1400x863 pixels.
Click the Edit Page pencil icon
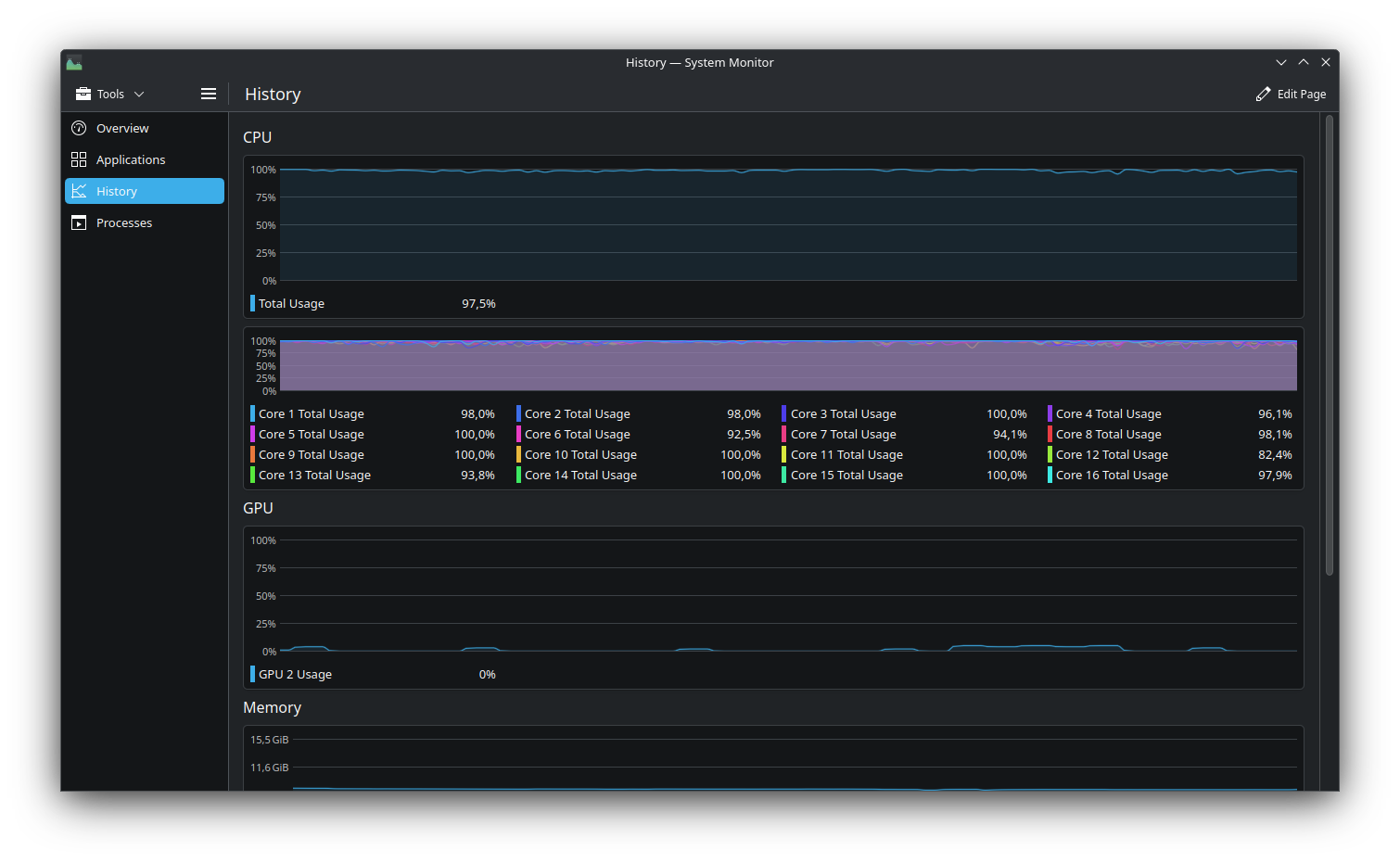1263,94
